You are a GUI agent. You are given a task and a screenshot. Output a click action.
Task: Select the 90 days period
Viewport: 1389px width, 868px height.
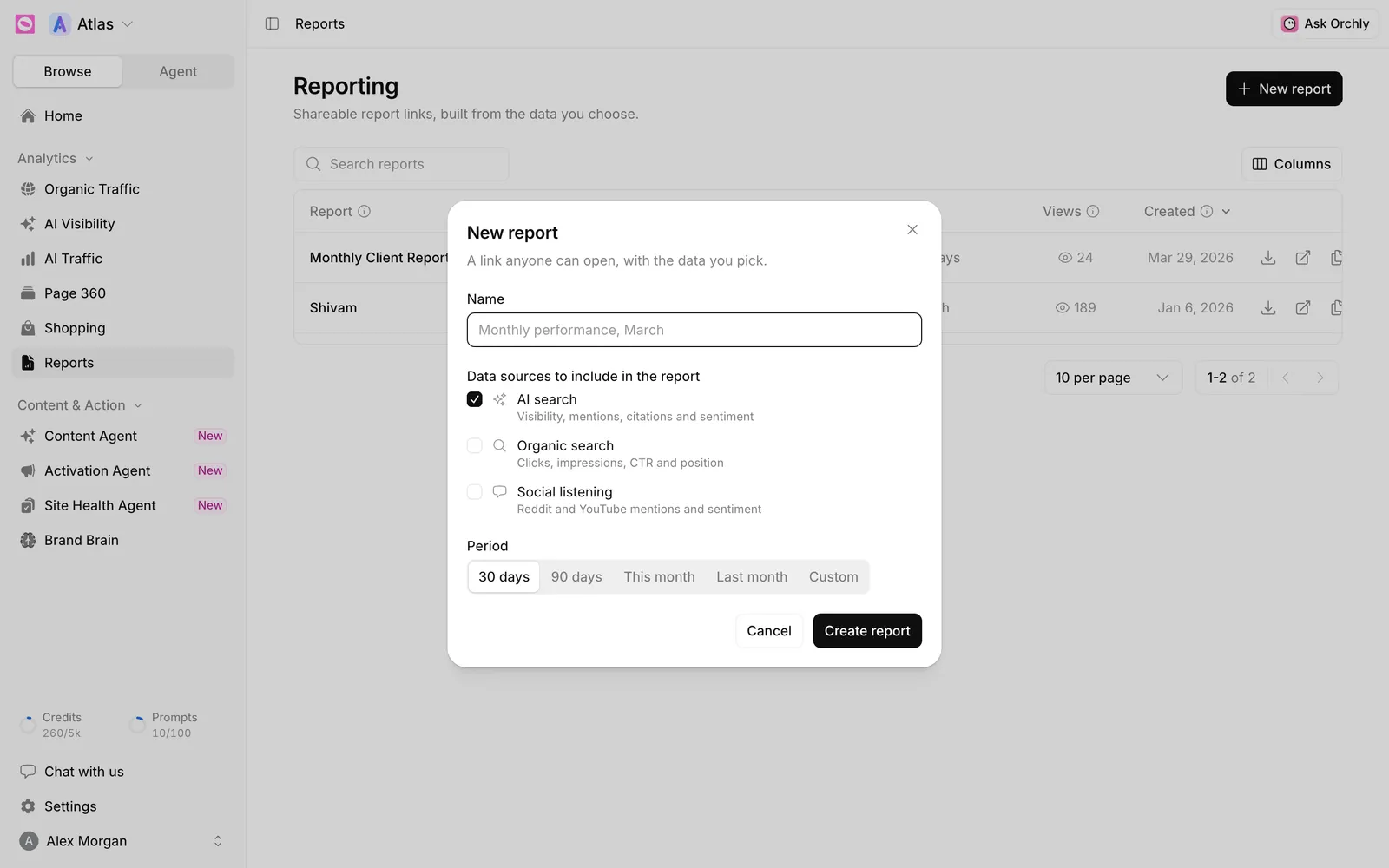pyautogui.click(x=576, y=577)
